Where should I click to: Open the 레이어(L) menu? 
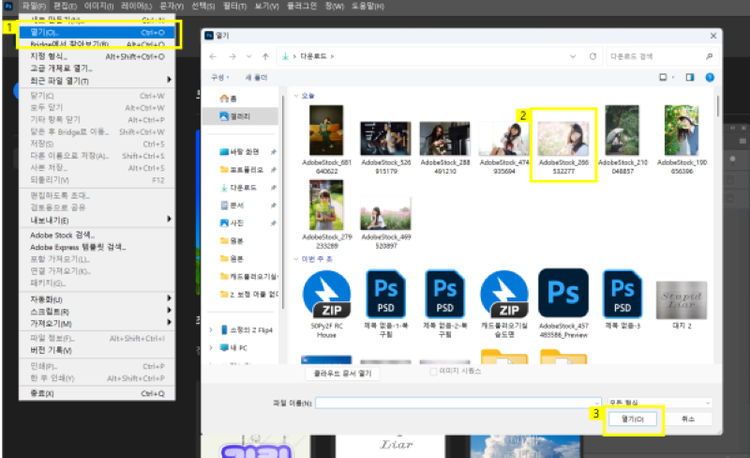pos(136,6)
